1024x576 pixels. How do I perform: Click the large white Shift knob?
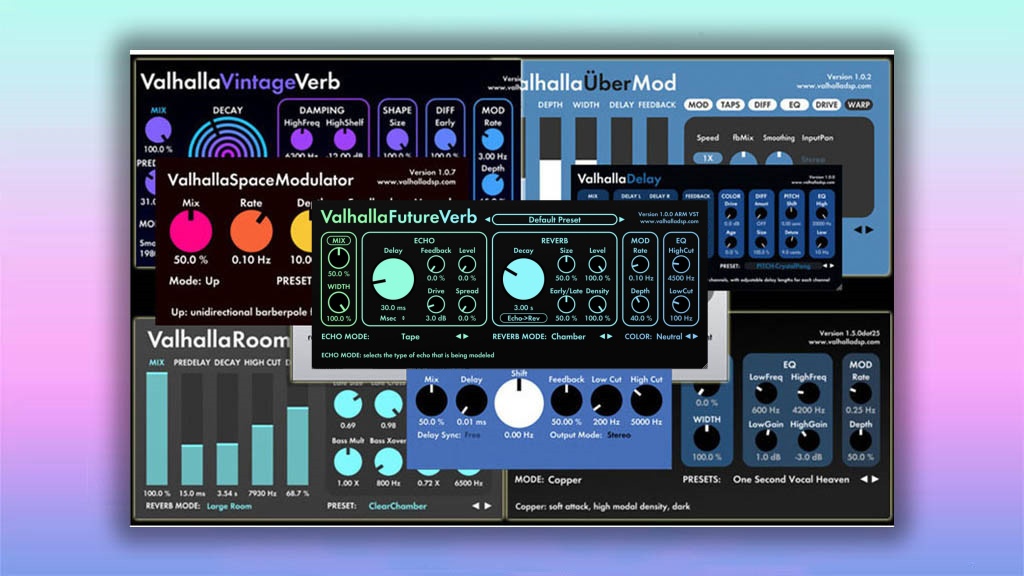[x=519, y=402]
